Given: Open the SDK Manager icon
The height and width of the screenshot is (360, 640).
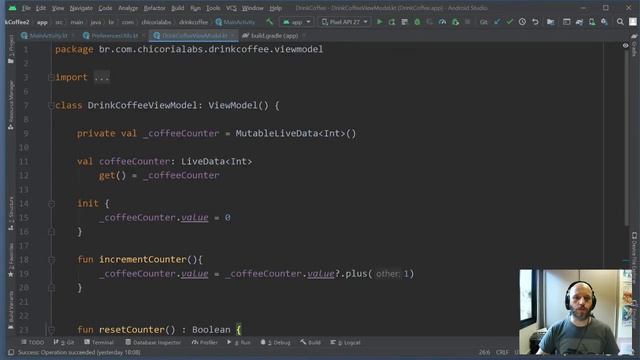Looking at the screenshot, I should click(604, 22).
